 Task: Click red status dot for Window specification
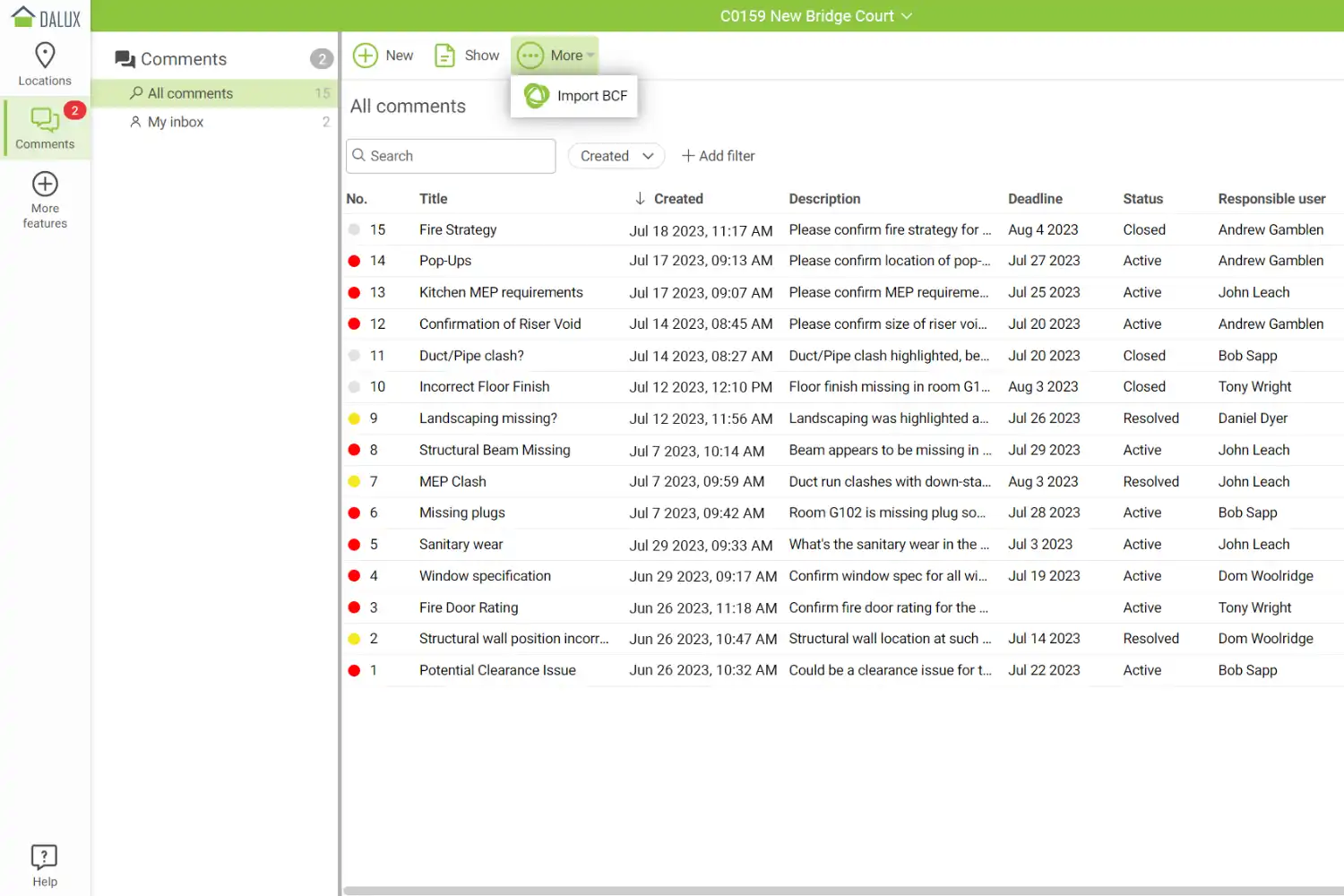pos(354,576)
